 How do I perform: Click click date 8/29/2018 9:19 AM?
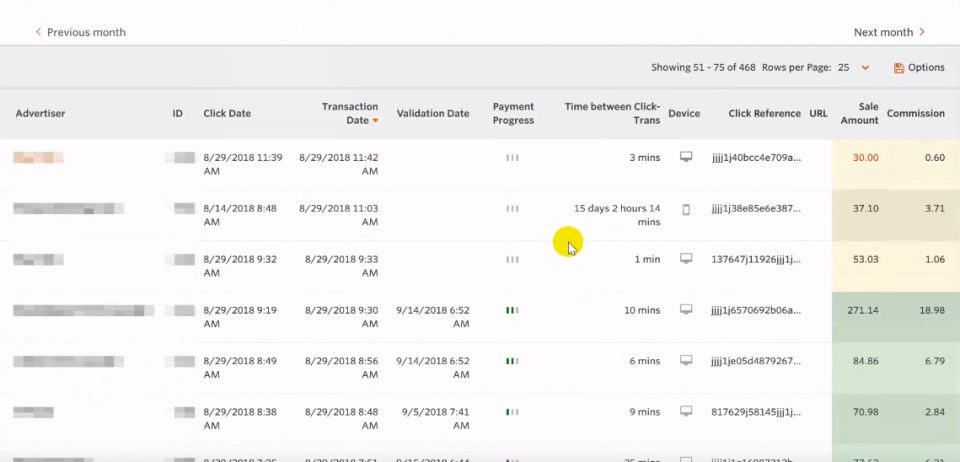pos(241,317)
